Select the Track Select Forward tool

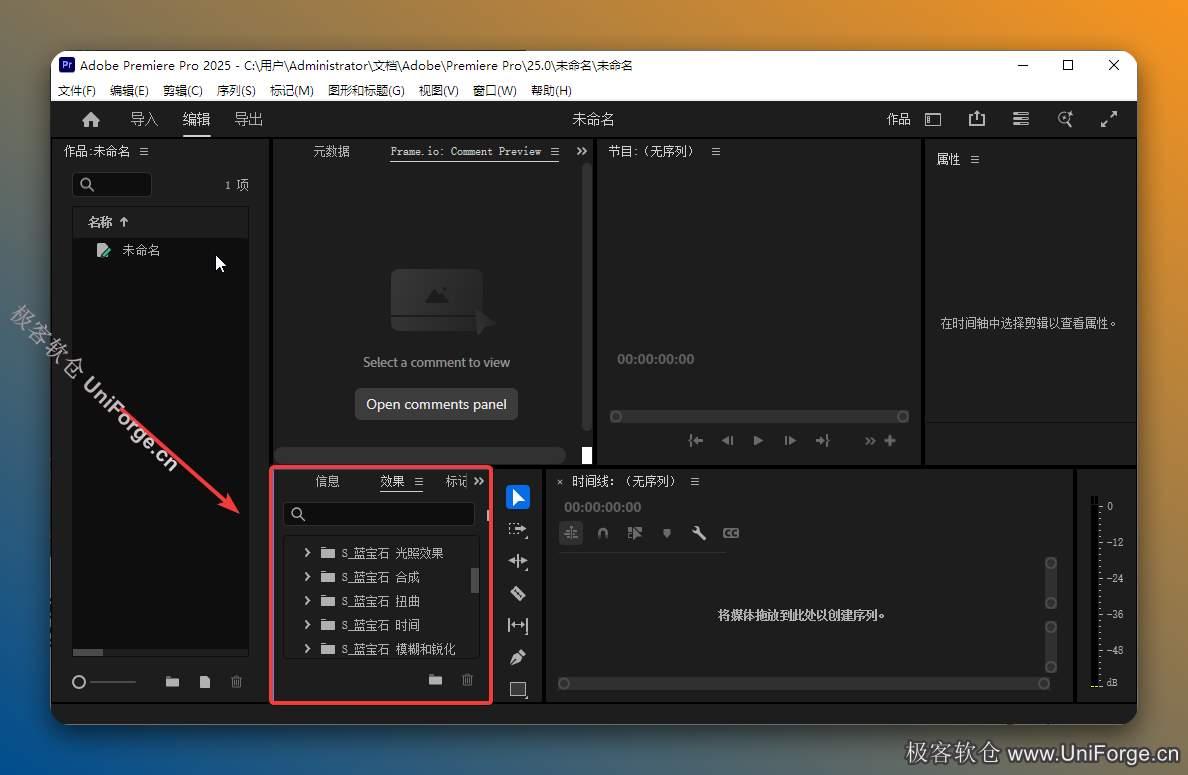[517, 530]
